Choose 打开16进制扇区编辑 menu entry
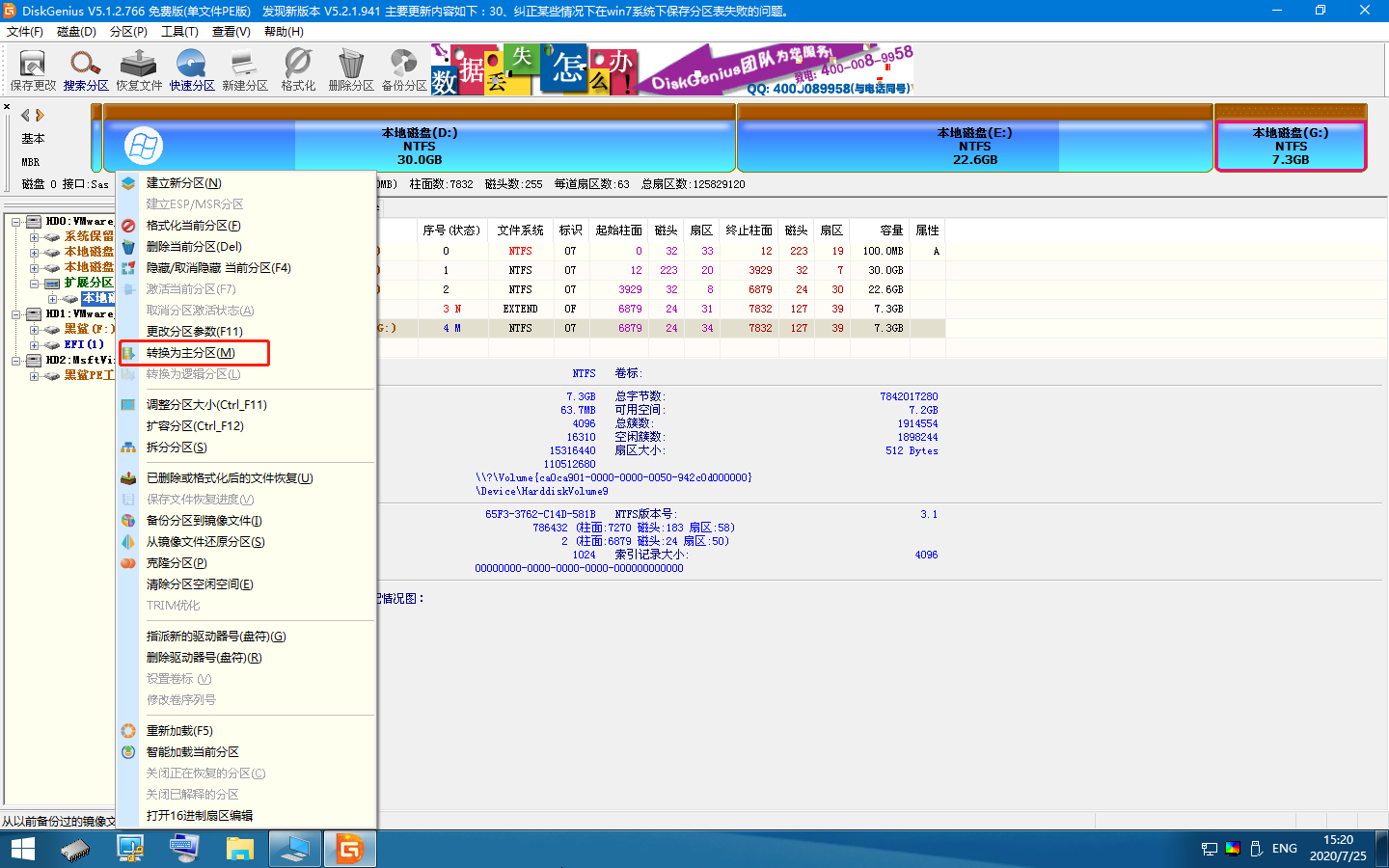 pos(246,816)
